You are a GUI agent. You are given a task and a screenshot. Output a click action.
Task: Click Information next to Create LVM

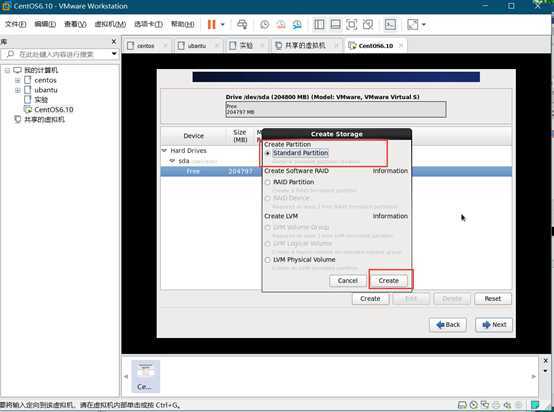coord(390,216)
